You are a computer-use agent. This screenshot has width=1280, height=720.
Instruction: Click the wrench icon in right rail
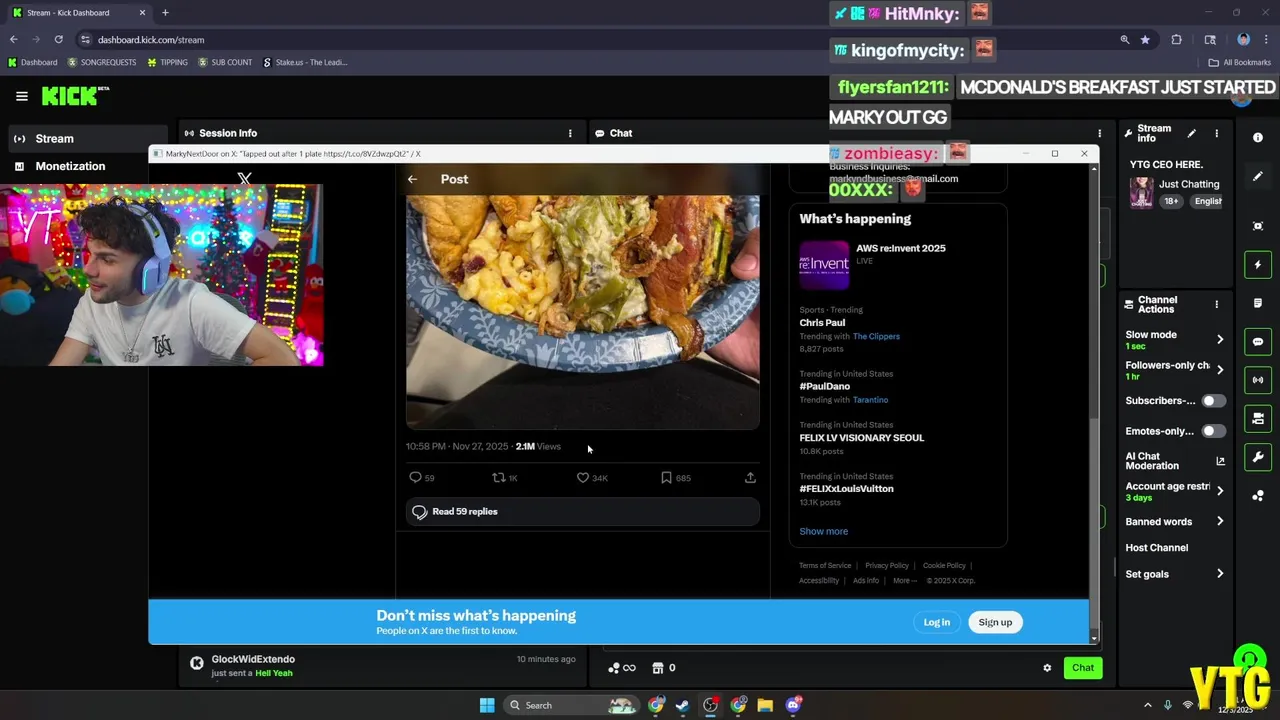coord(1258,456)
